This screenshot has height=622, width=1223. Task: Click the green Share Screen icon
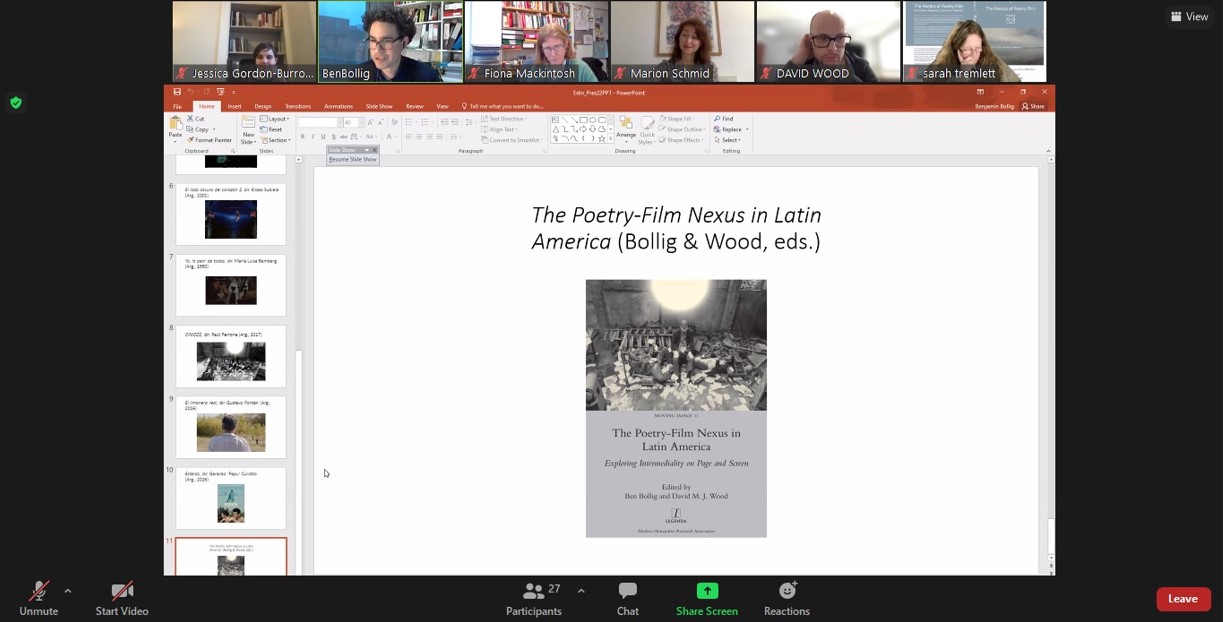707,591
